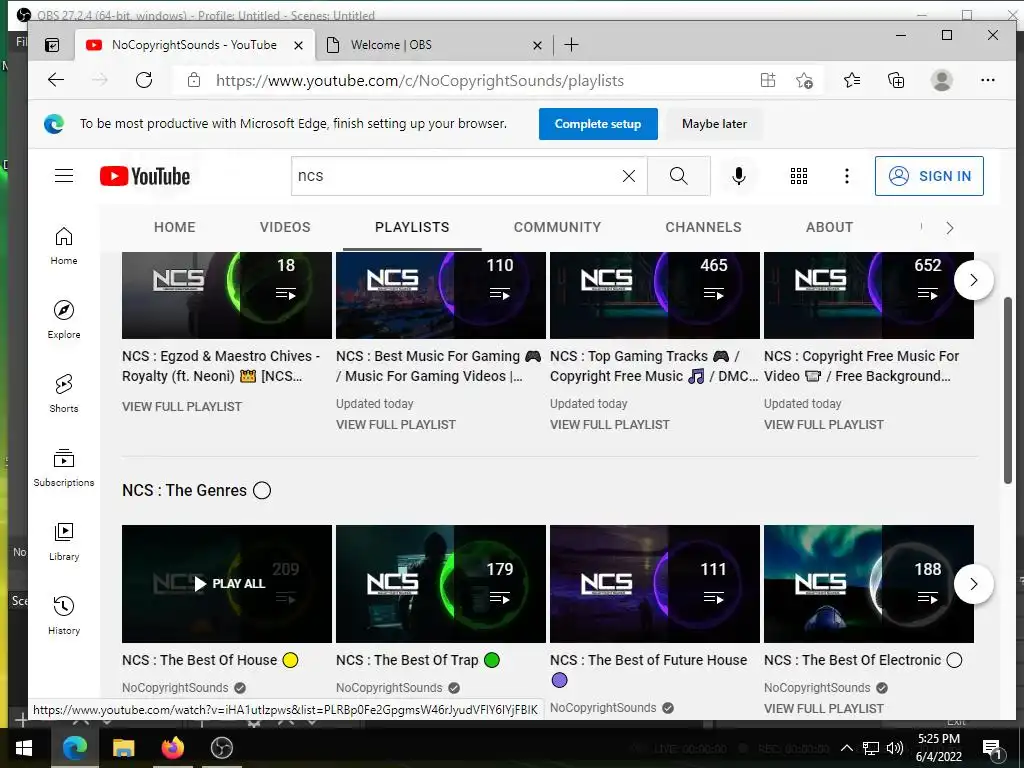
Task: Click the page vertical scrollbar
Action: pyautogui.click(x=1008, y=391)
